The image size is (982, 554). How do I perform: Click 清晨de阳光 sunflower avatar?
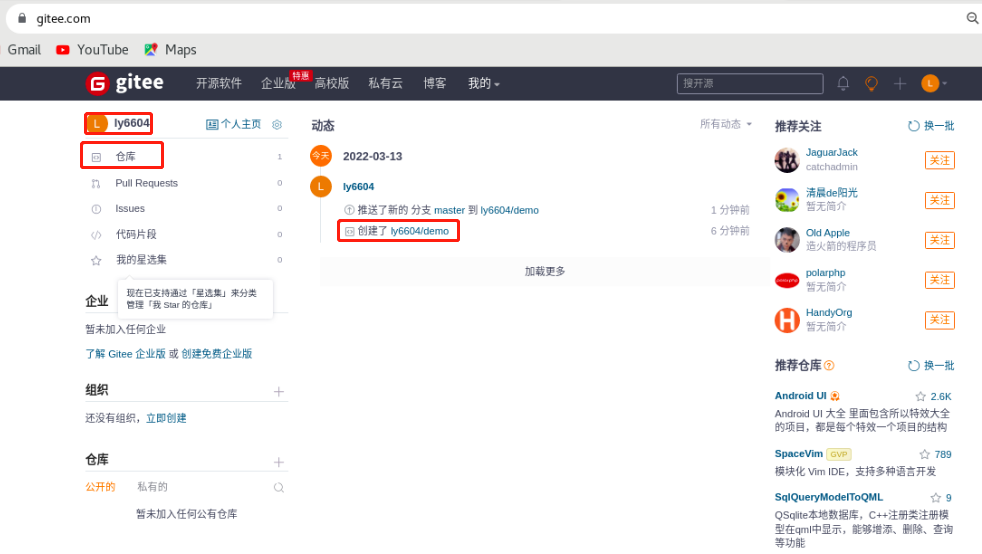tap(787, 200)
